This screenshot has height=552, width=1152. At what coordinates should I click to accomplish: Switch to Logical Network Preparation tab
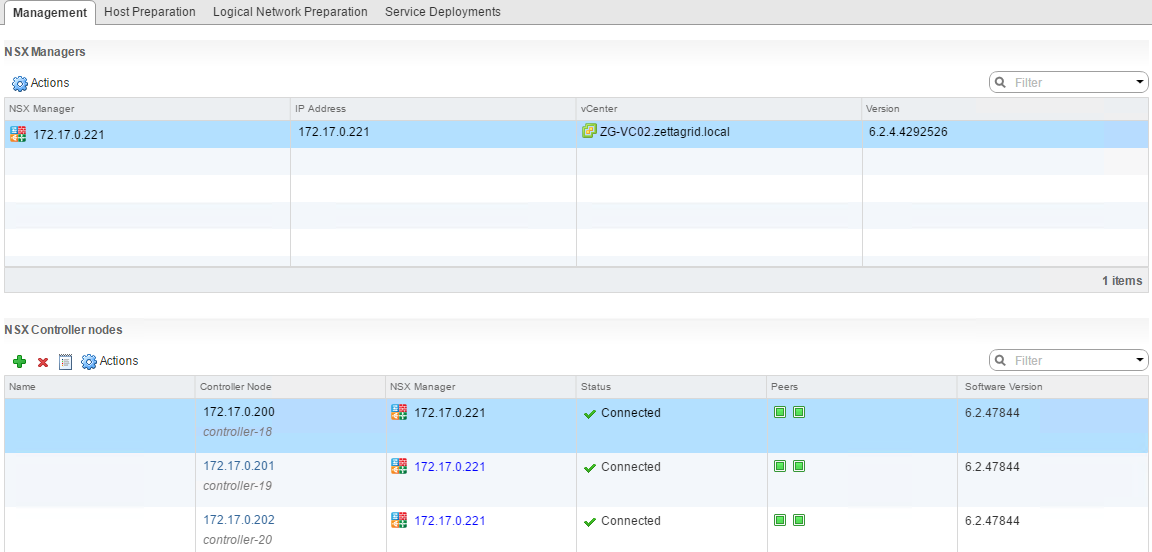click(290, 12)
